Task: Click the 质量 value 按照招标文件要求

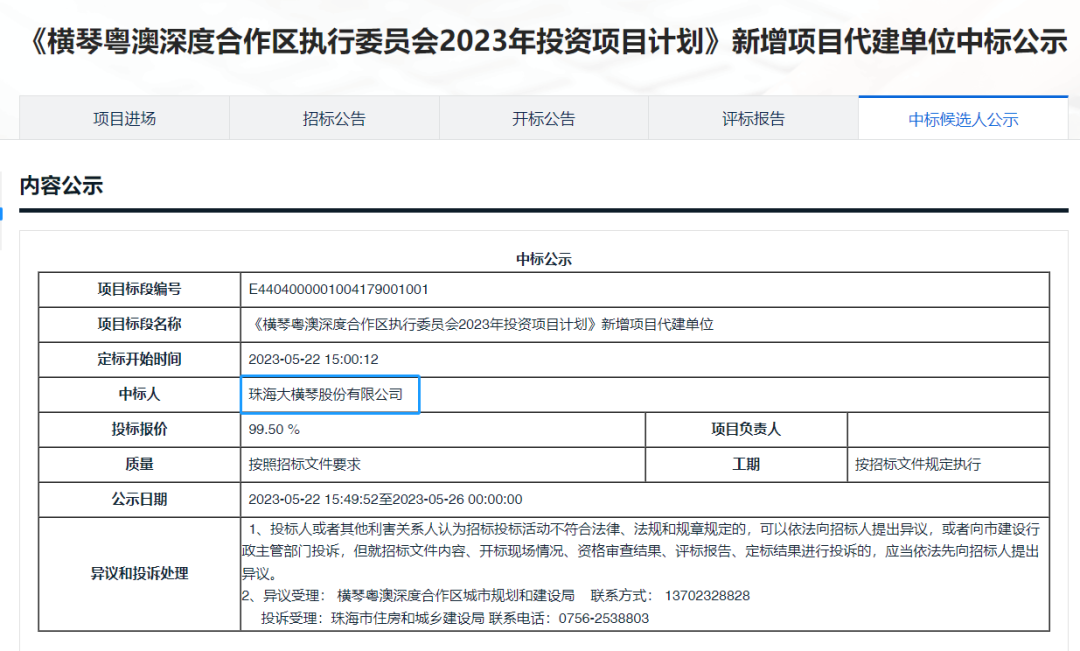Action: [x=304, y=464]
